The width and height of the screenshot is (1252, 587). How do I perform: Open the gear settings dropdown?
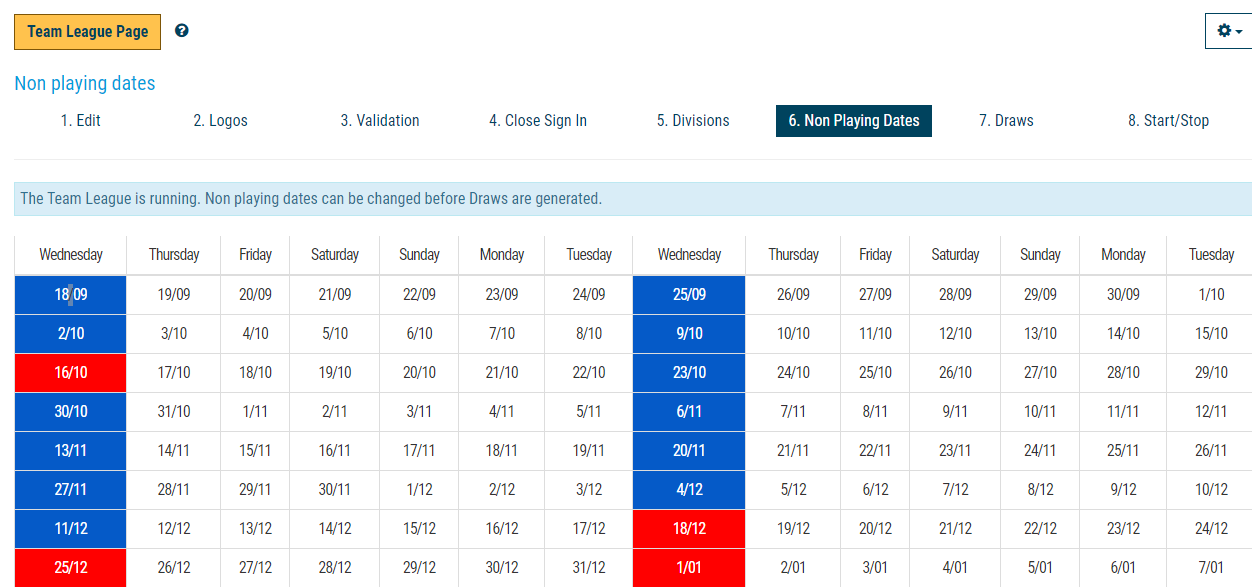pos(1229,31)
